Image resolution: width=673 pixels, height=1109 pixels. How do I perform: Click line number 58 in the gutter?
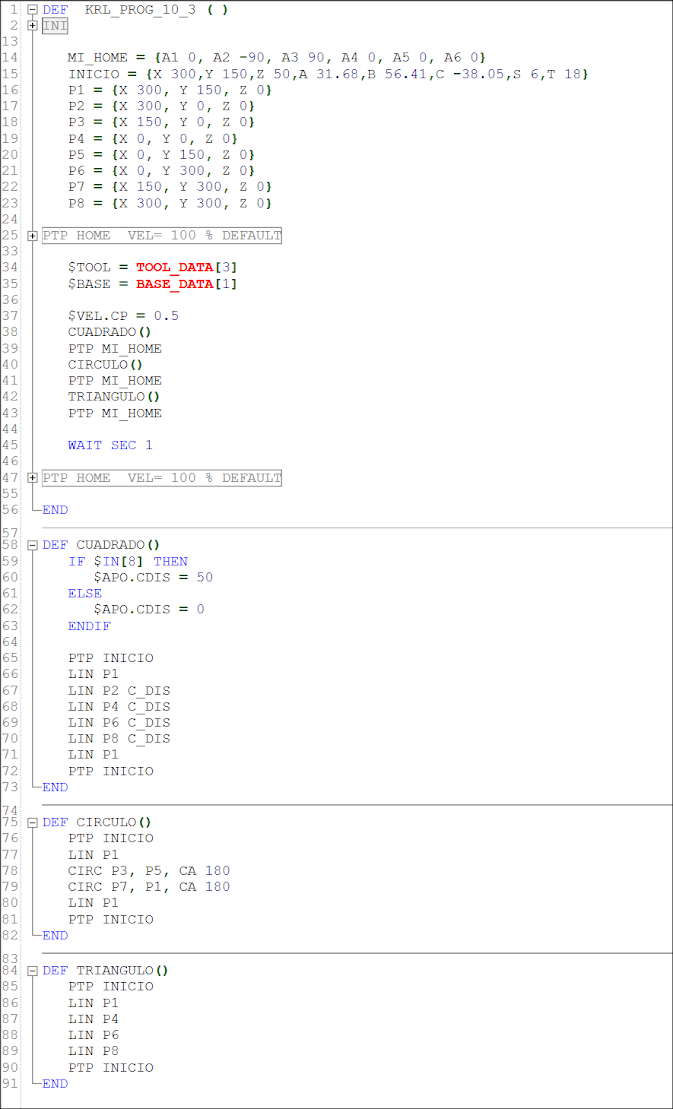pyautogui.click(x=11, y=545)
